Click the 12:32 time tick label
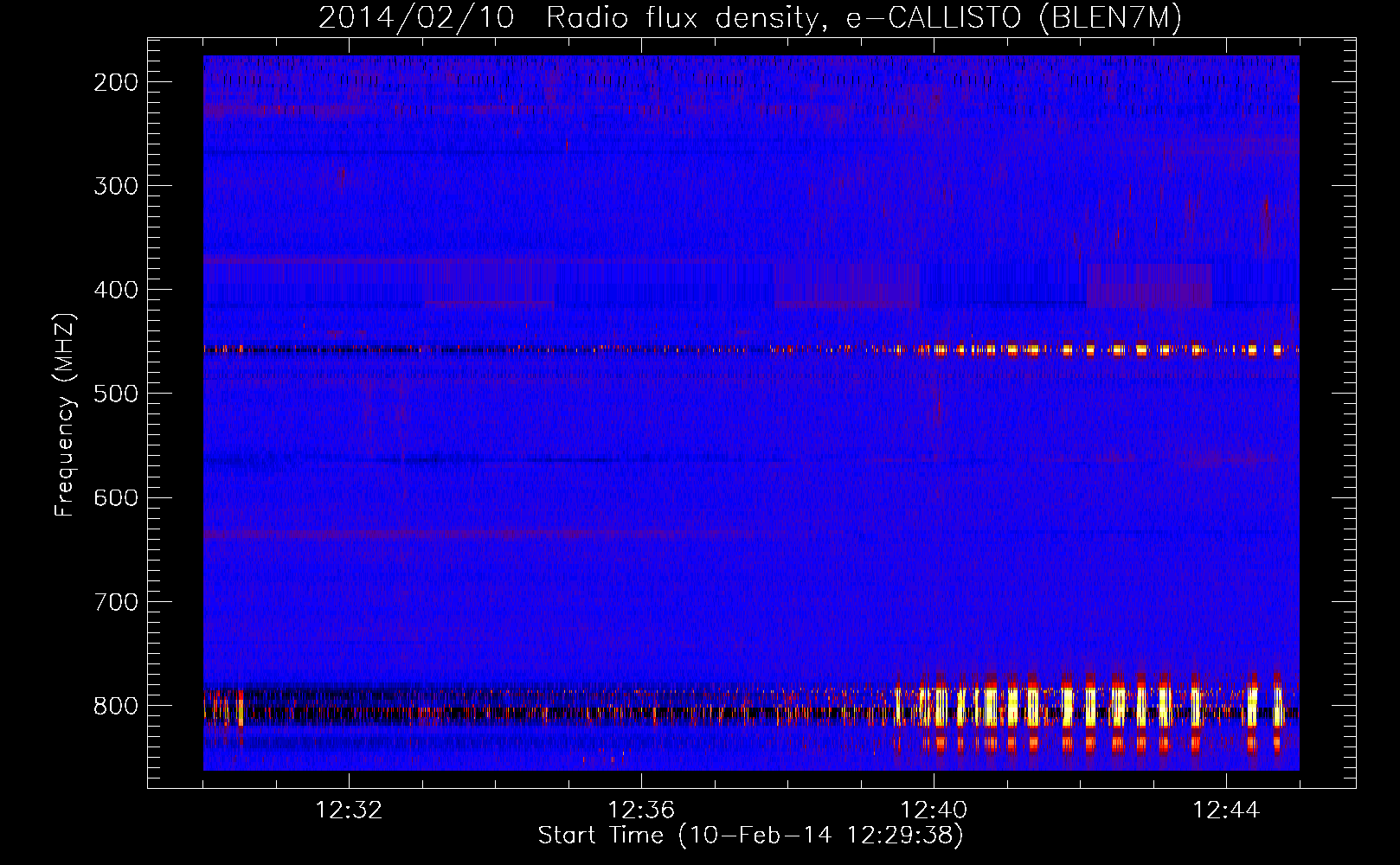 point(349,811)
